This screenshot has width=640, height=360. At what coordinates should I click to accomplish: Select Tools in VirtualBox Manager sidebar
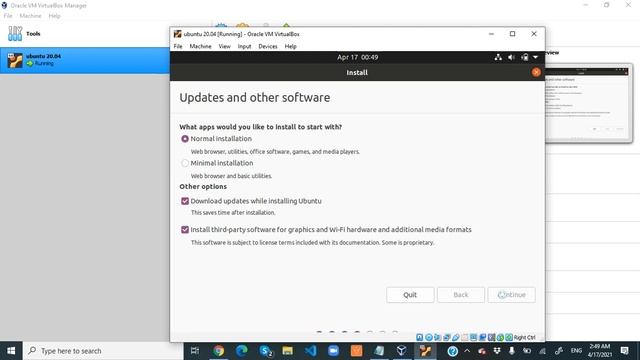click(85, 34)
